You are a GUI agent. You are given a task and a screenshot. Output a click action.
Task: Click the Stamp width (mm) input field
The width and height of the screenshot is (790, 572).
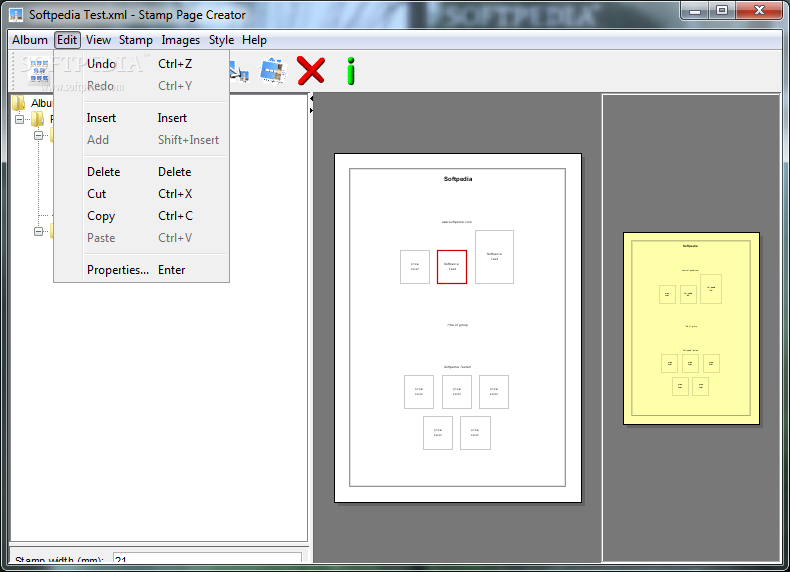coord(207,558)
